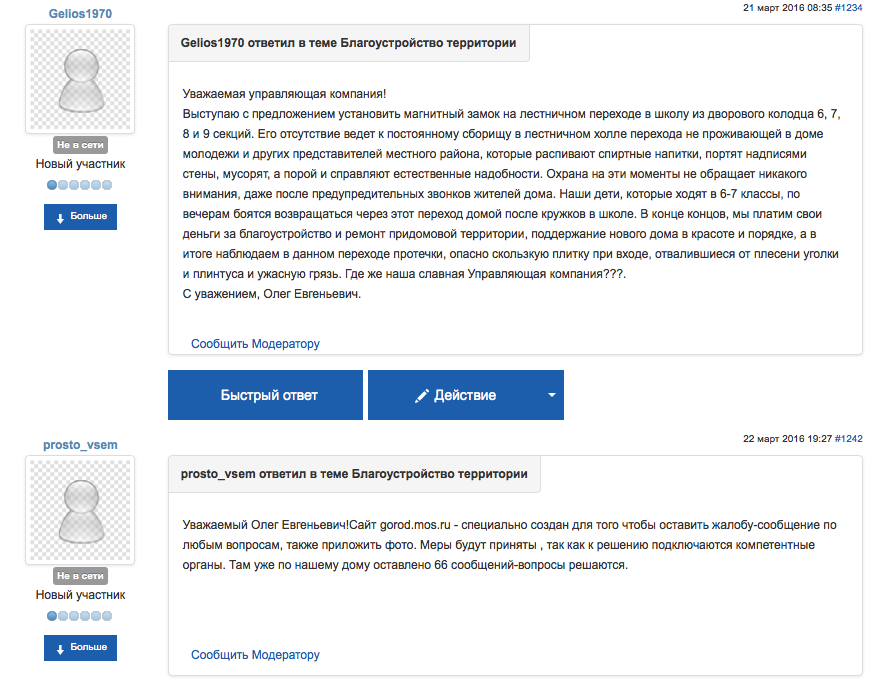Click 'Действие' button with pencil icon
This screenshot has height=687, width=882.
pyautogui.click(x=455, y=395)
